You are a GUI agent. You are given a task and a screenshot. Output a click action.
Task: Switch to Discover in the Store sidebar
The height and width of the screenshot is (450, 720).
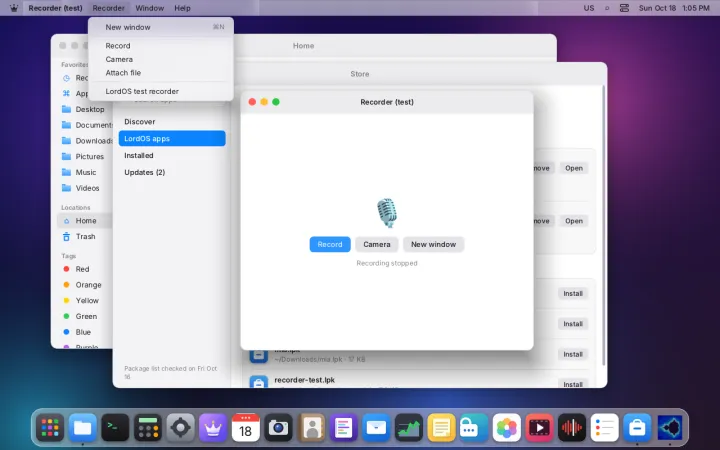[172, 122]
